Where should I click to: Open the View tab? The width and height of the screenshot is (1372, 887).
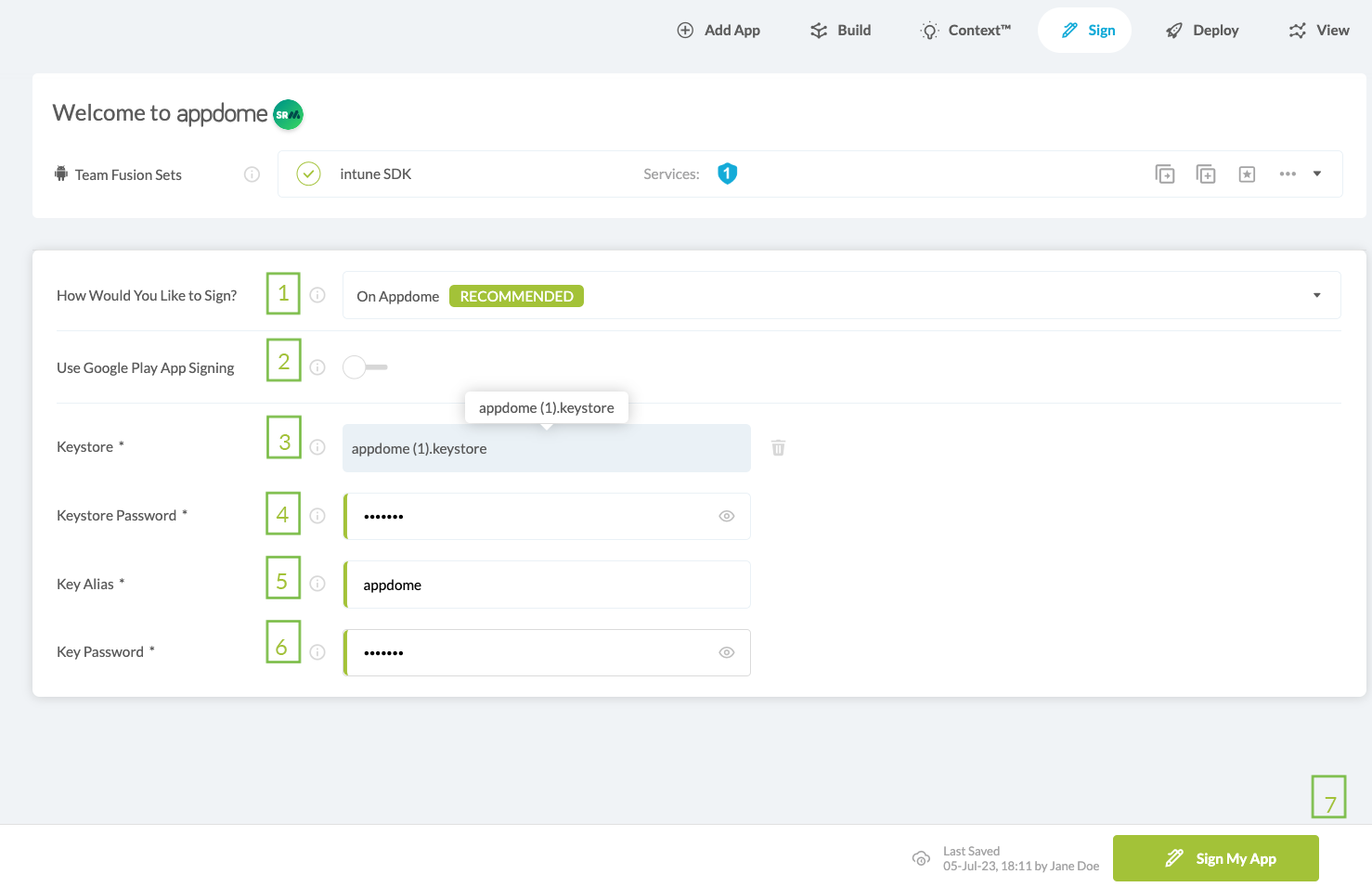pyautogui.click(x=1319, y=31)
